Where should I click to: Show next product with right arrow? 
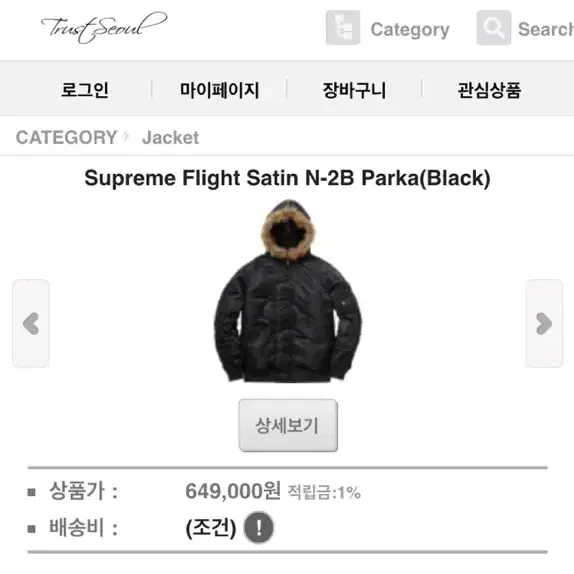click(544, 323)
